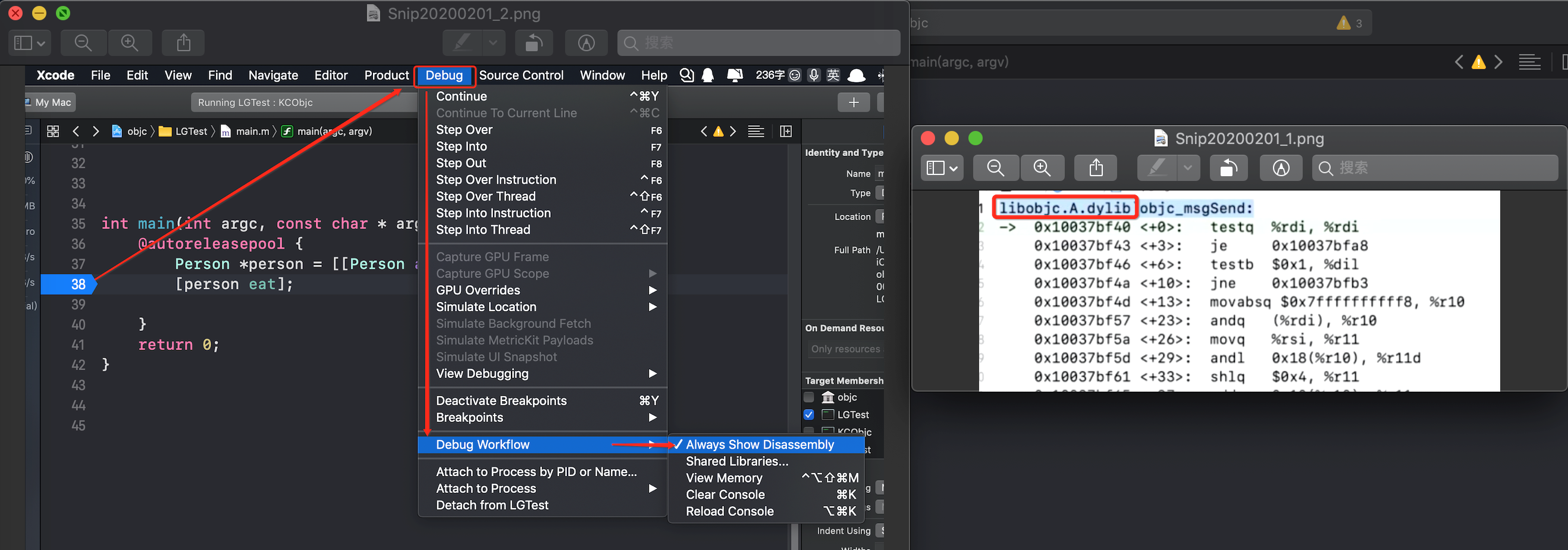Click the "return 0;" code line
This screenshot has height=550, width=1568.
click(x=178, y=345)
